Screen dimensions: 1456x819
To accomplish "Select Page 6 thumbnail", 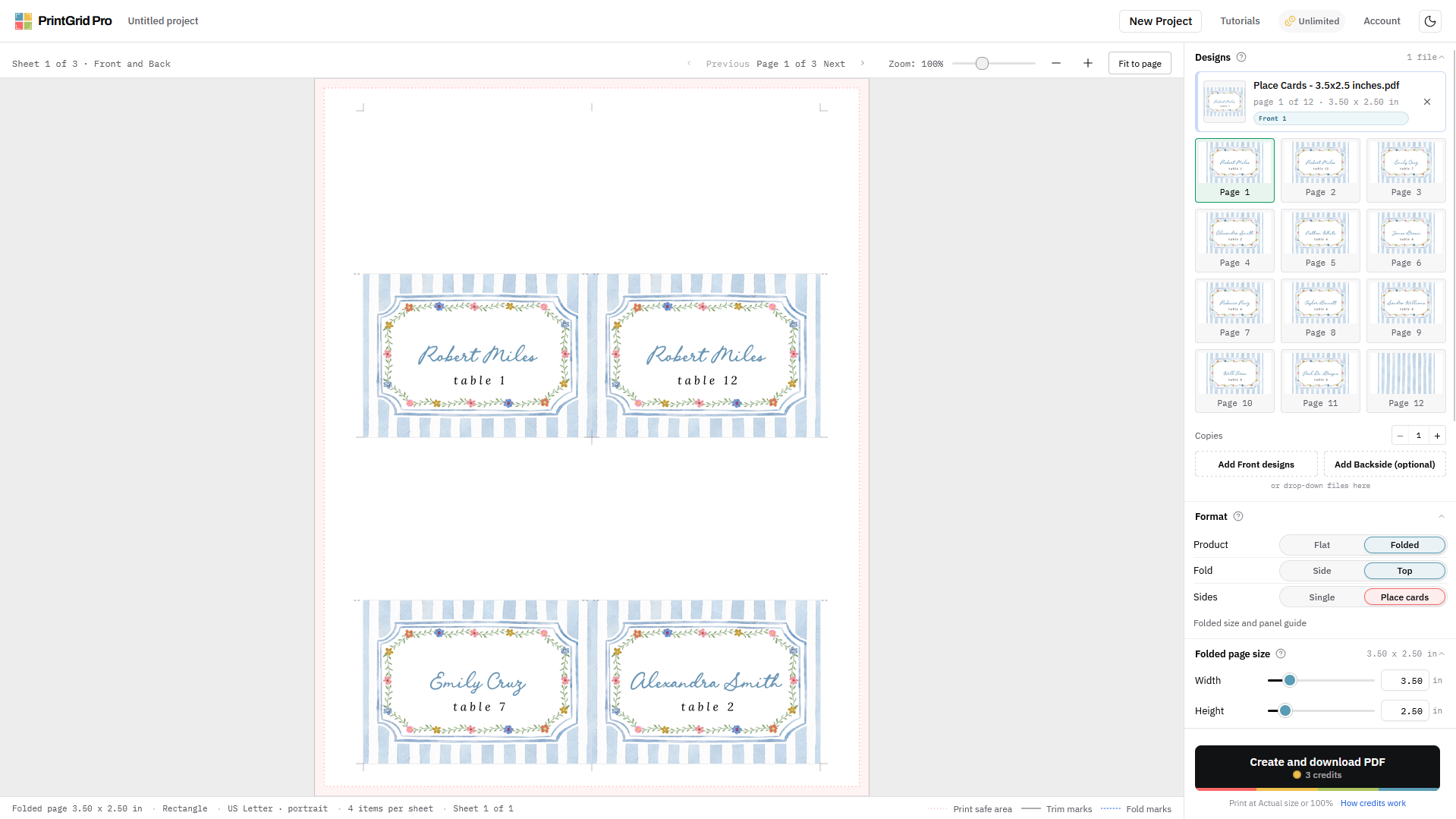I will coord(1406,241).
